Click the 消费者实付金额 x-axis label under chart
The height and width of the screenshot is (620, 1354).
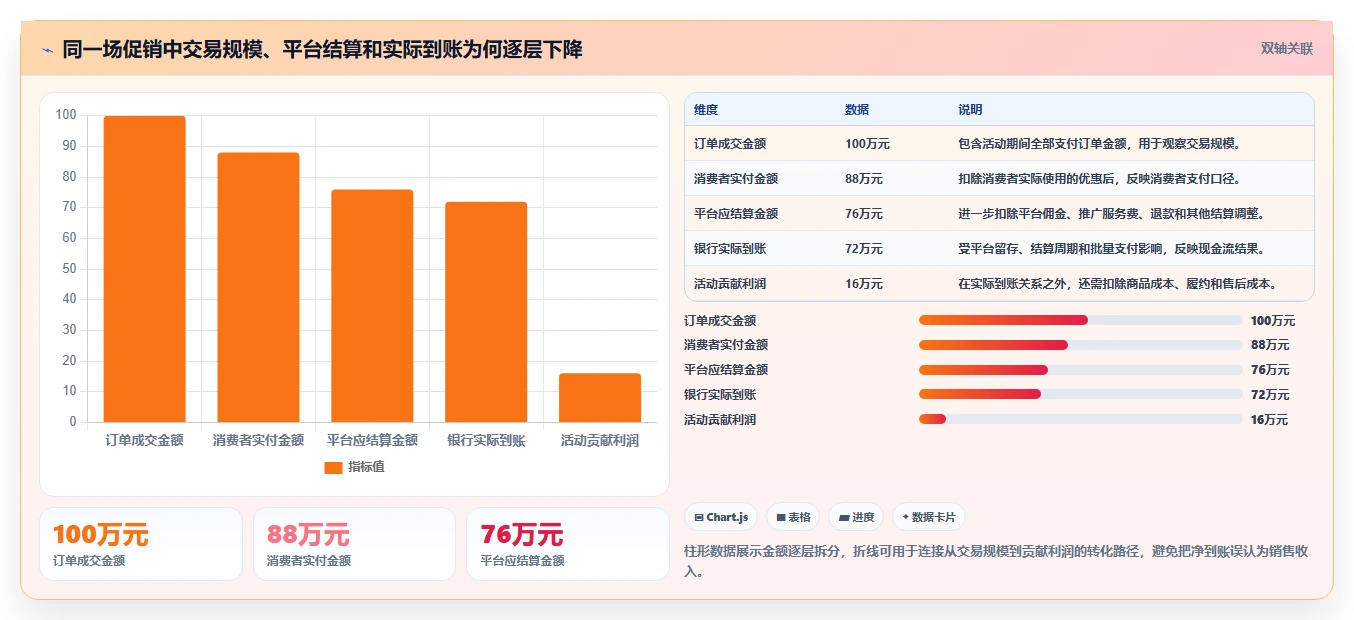(258, 440)
